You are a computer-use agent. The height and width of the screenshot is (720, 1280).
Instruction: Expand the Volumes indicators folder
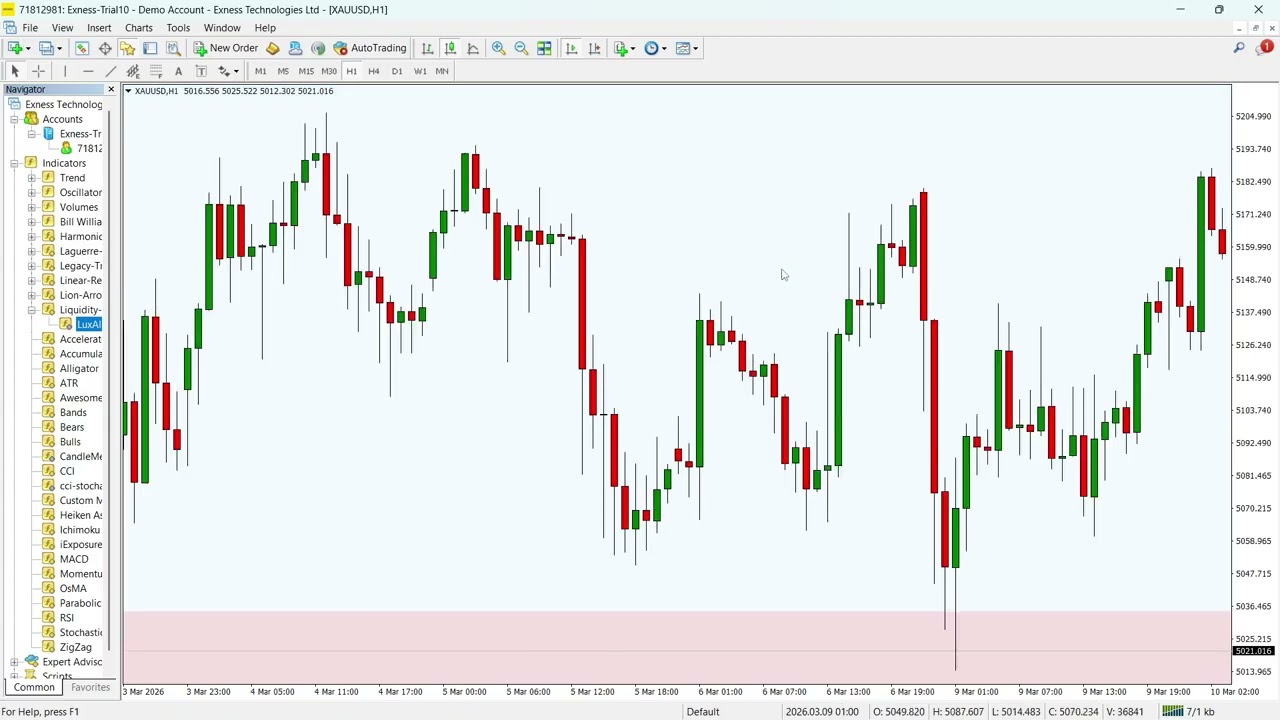click(31, 207)
